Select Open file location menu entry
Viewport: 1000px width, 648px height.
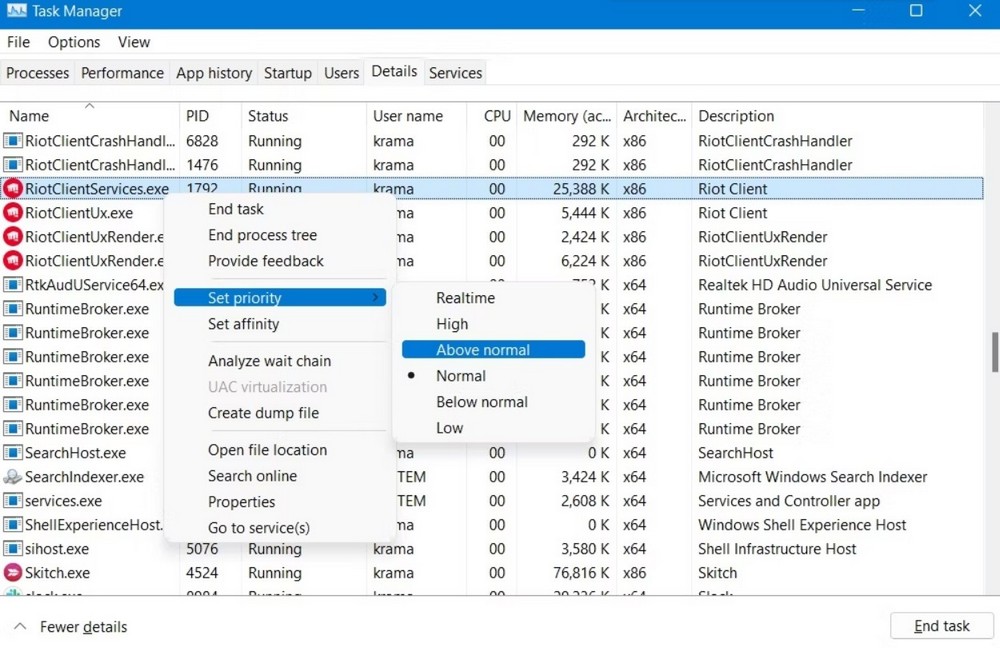(x=267, y=450)
